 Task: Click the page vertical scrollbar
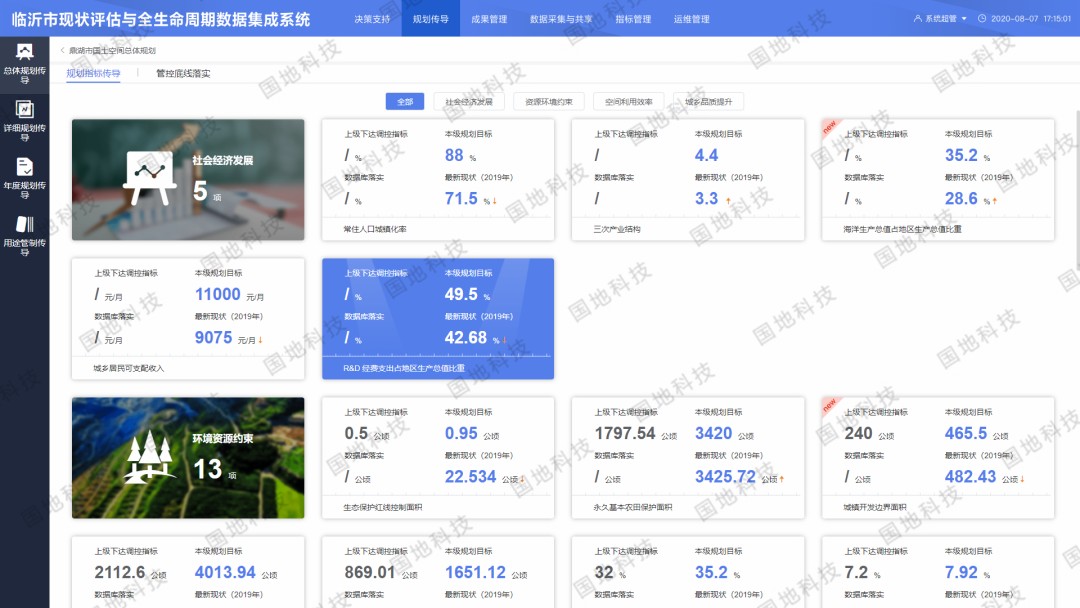tap(1077, 189)
